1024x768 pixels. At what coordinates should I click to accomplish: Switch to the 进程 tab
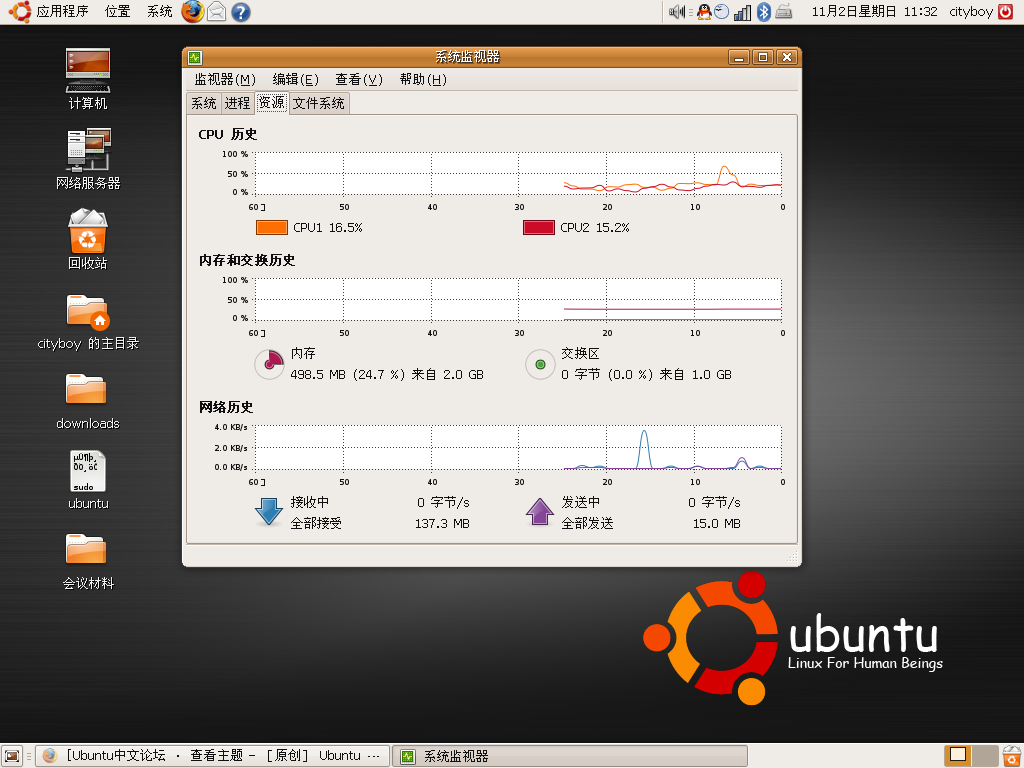click(237, 103)
